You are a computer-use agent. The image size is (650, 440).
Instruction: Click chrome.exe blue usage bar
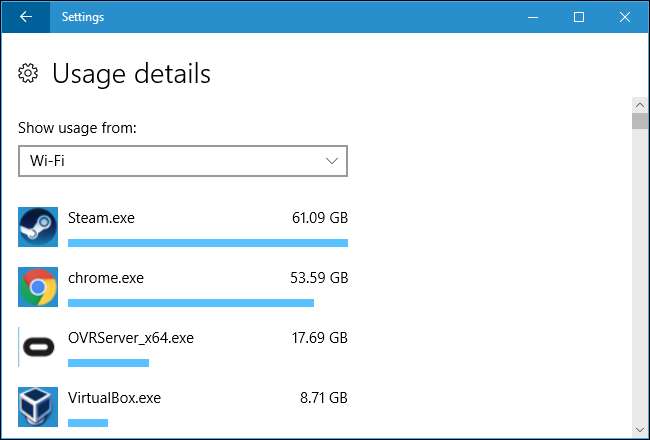(190, 303)
